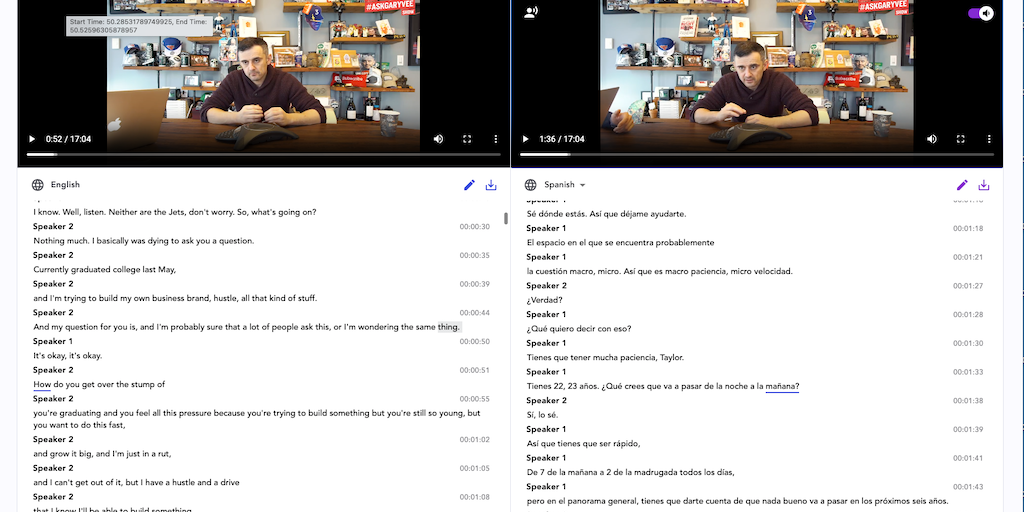
Task: Click the 'English' language label
Action: pyautogui.click(x=65, y=185)
